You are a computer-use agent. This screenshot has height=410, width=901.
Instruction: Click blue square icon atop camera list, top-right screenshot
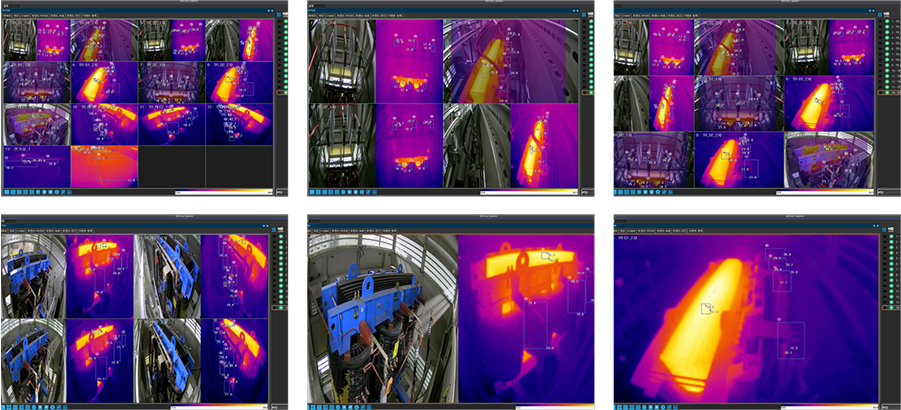(880, 14)
